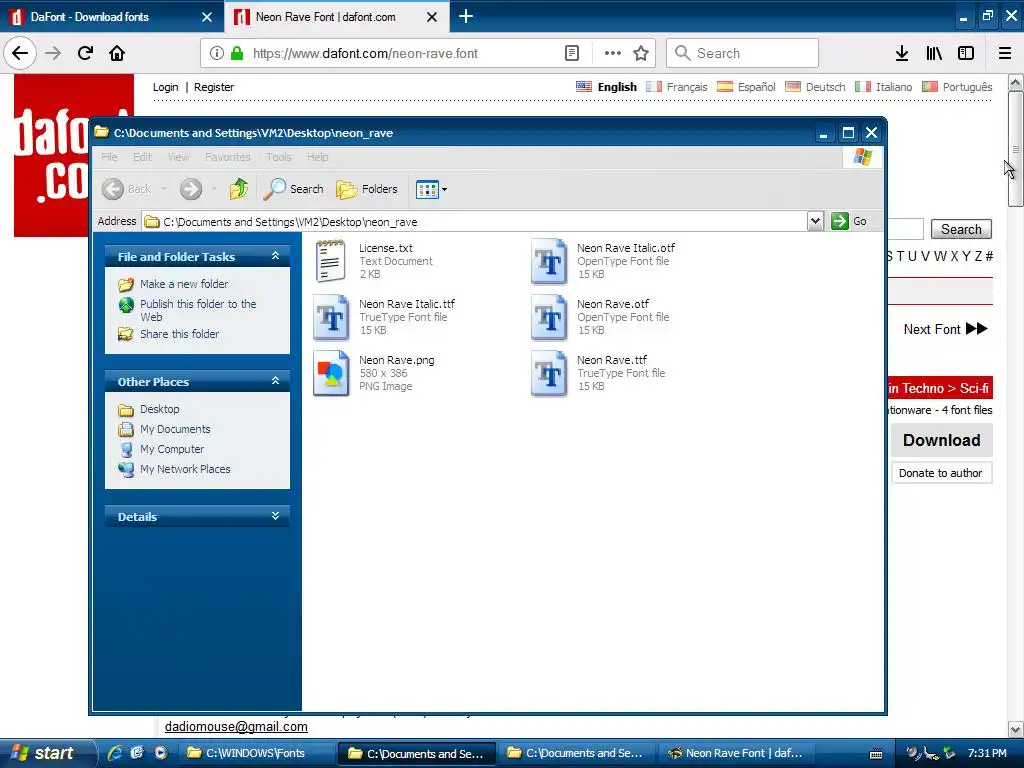Open a new Firefox tab with plus
Screen dimensions: 1024x768
tap(466, 16)
